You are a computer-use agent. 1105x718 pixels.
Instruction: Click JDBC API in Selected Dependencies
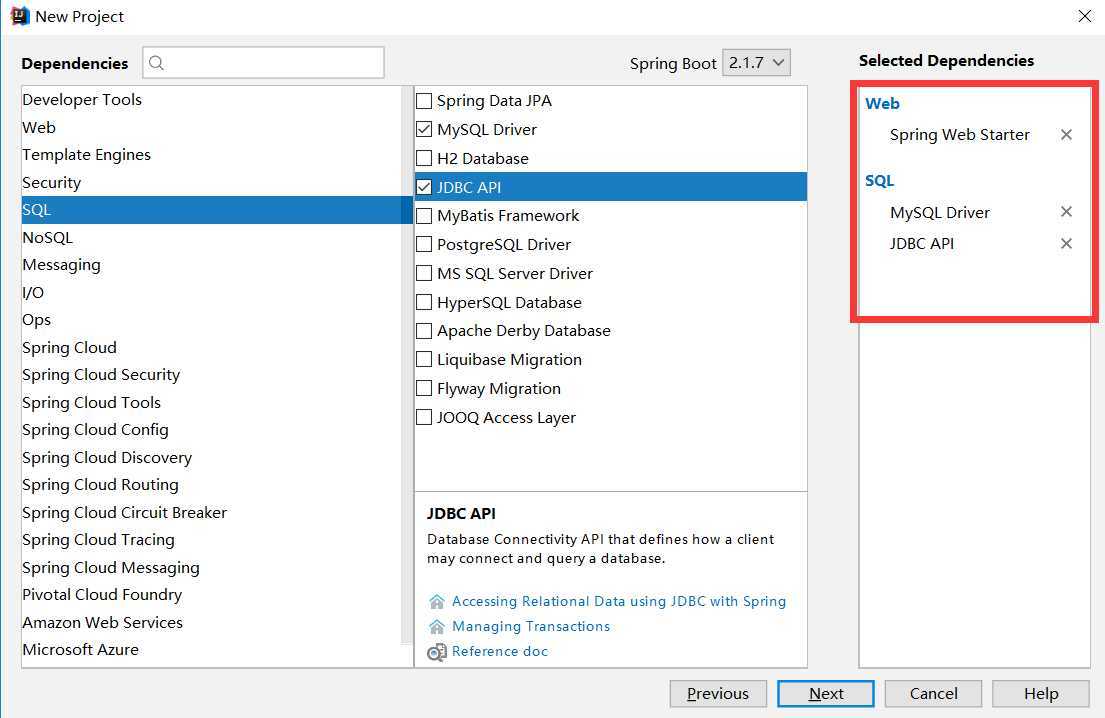tap(921, 244)
